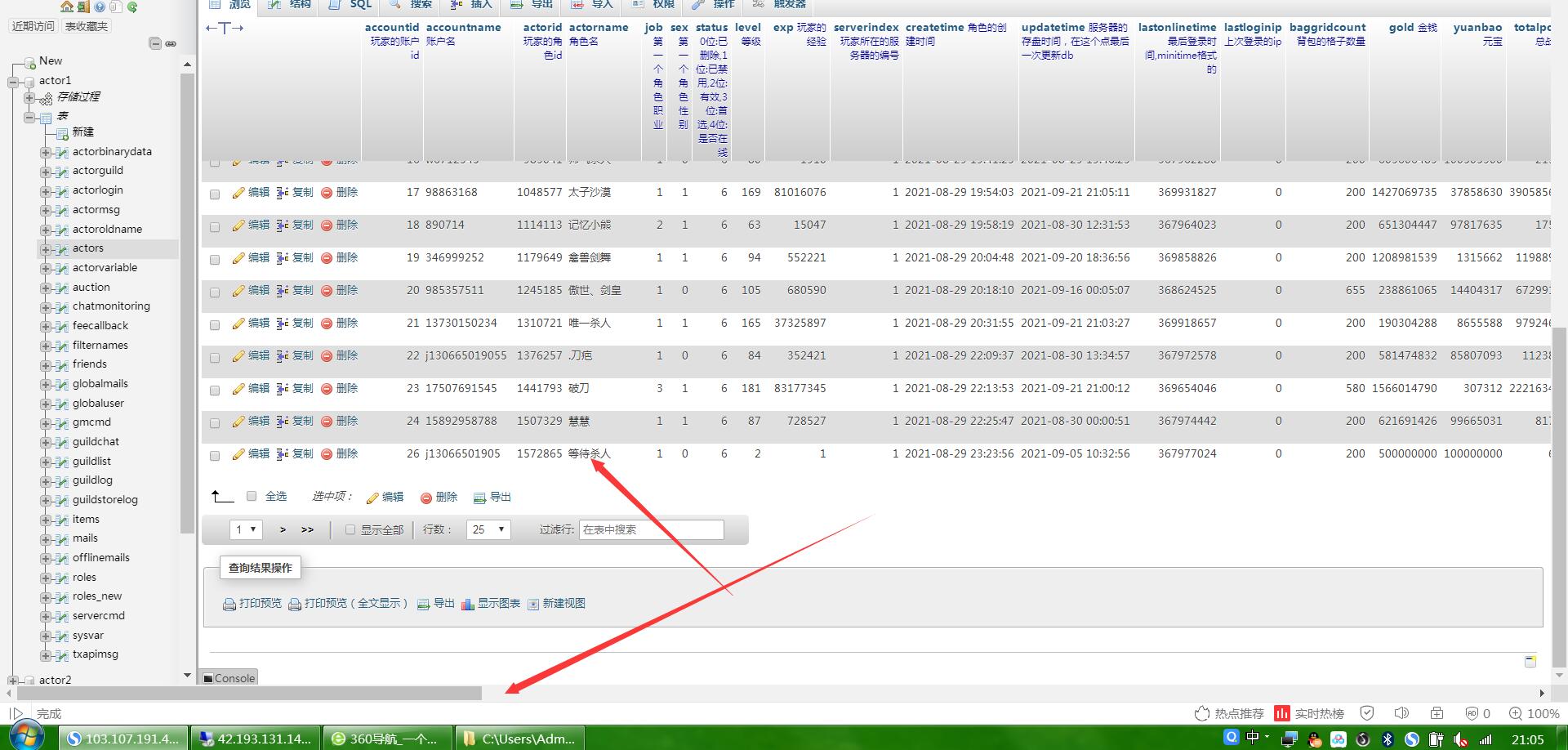Open 360 browser security shield icon
The height and width of the screenshot is (750, 1568).
(x=1367, y=713)
